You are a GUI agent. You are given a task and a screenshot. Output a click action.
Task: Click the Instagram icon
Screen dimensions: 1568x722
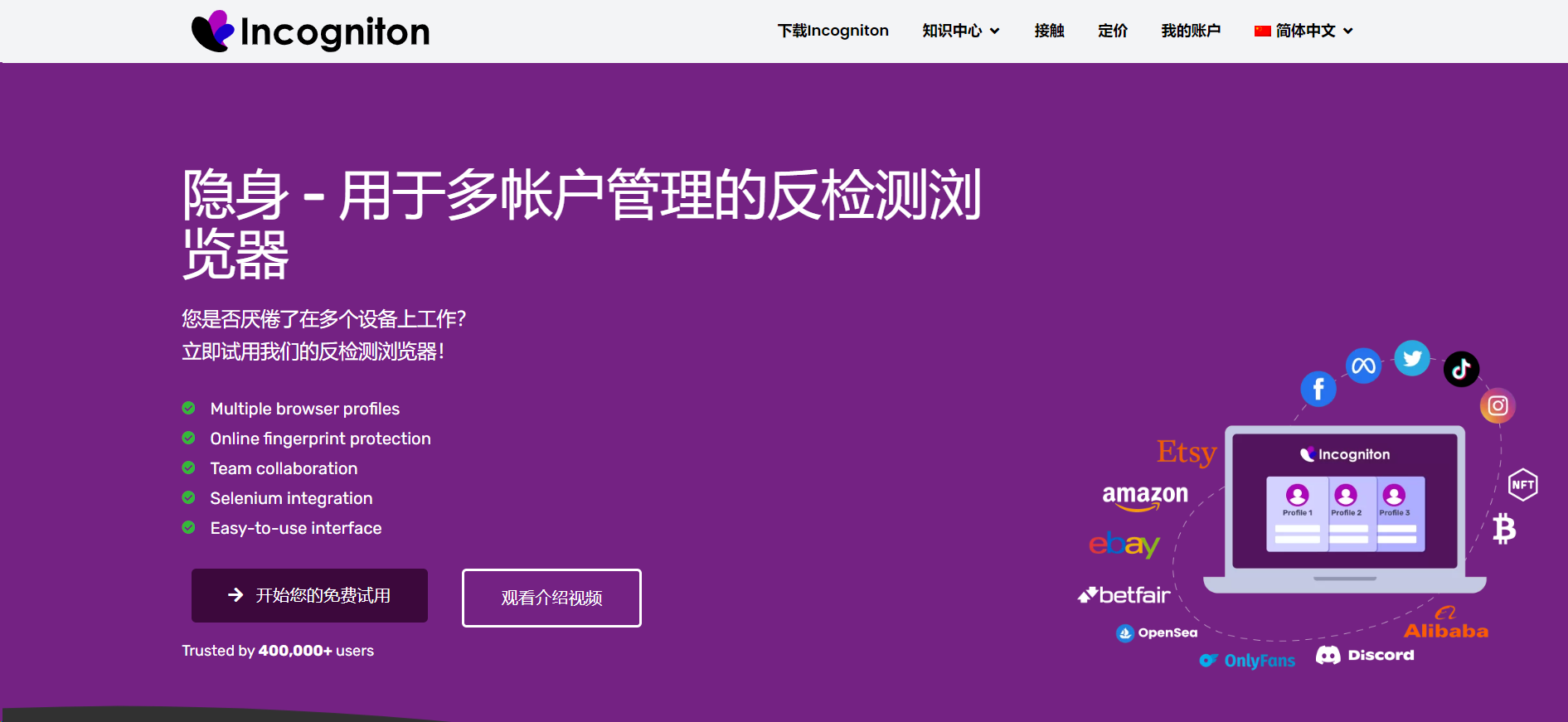pyautogui.click(x=1498, y=405)
